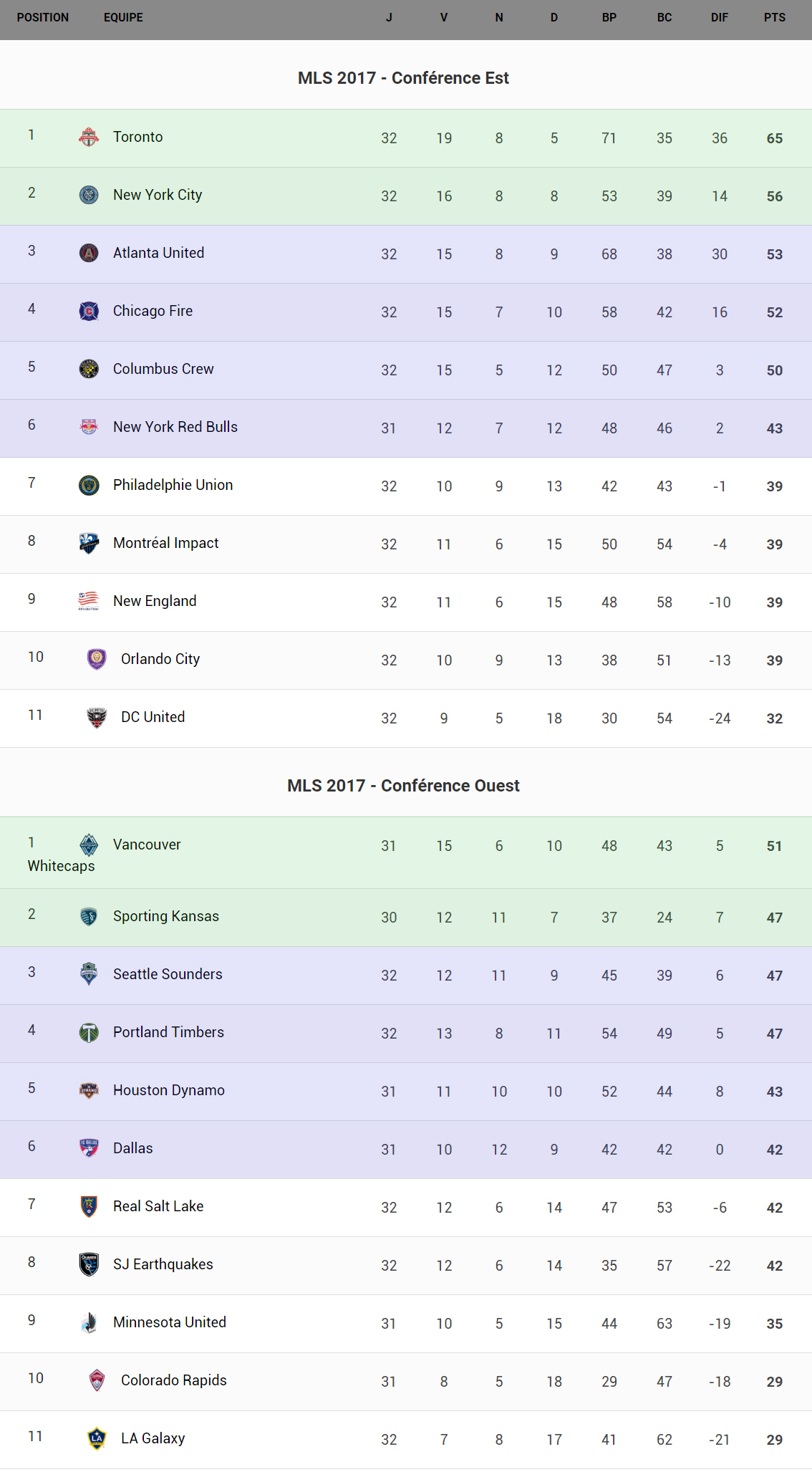Click the DIF column header
Screen dimensions: 812x1477
coord(719,18)
